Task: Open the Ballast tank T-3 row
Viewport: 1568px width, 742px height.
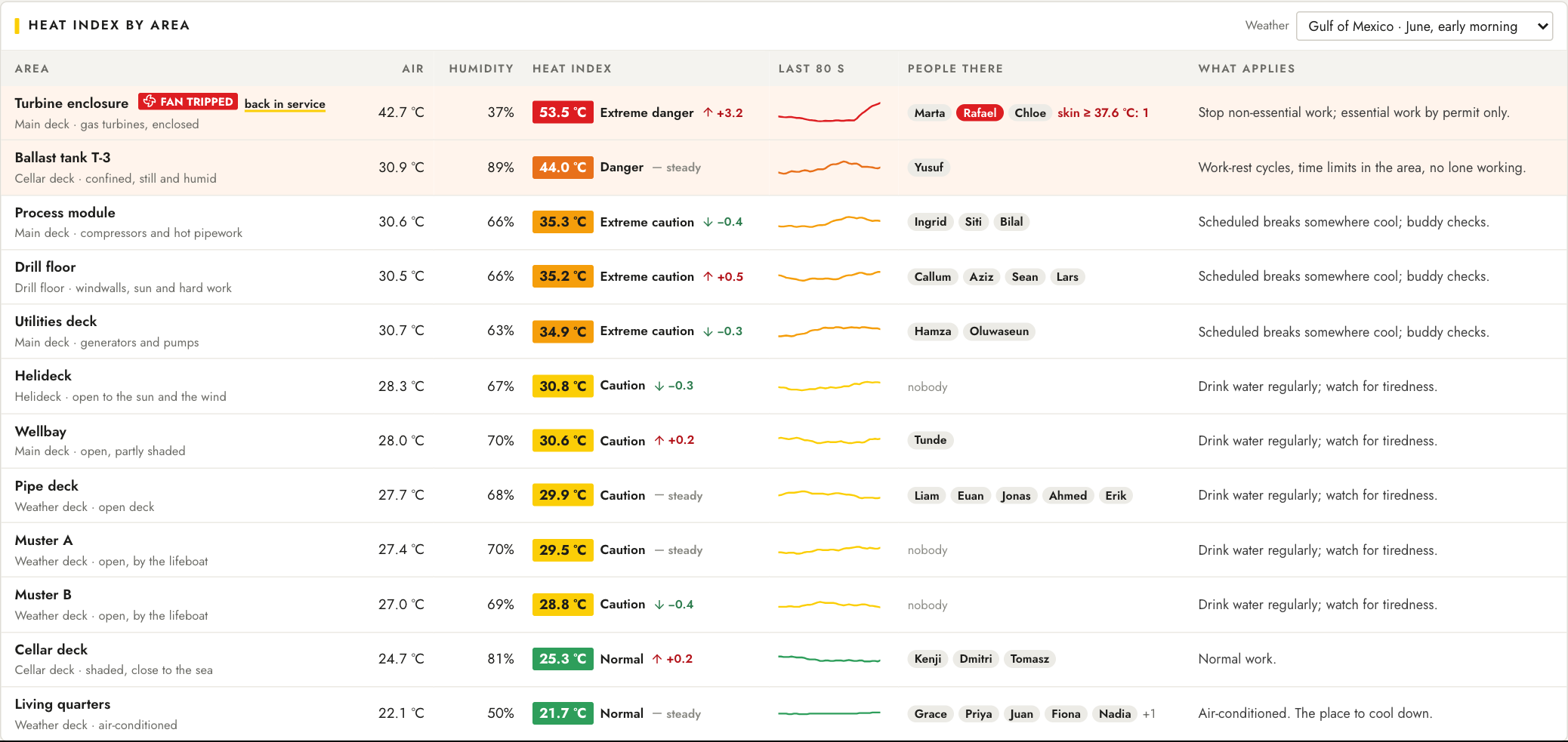Action: tap(784, 168)
